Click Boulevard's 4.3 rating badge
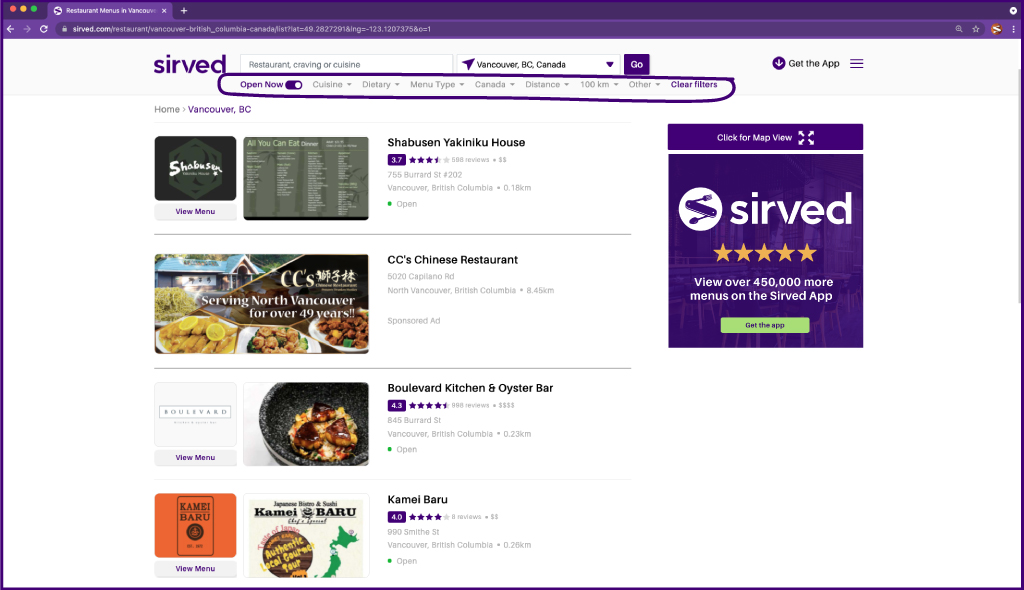The width and height of the screenshot is (1024, 590). (x=396, y=406)
